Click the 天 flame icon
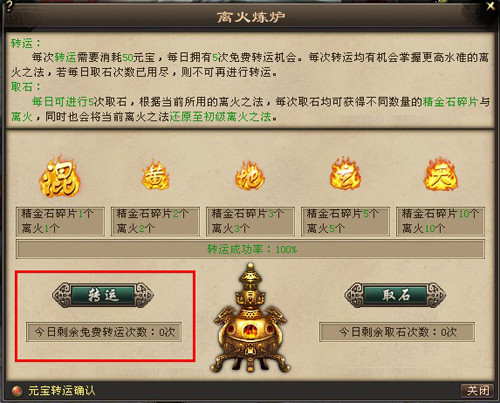The height and width of the screenshot is (403, 500). [441, 175]
